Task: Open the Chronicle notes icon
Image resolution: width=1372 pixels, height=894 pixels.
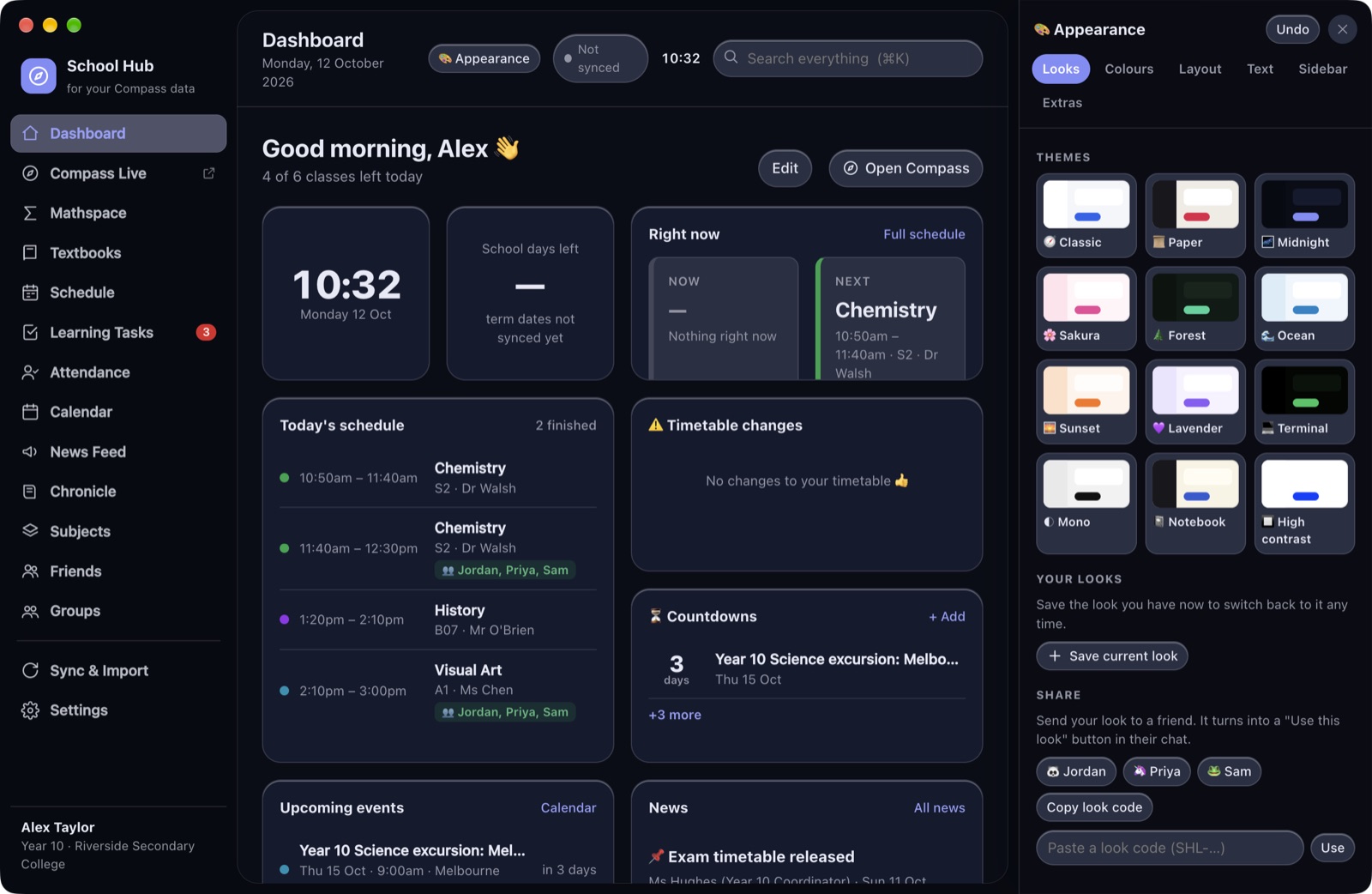Action: coord(30,492)
